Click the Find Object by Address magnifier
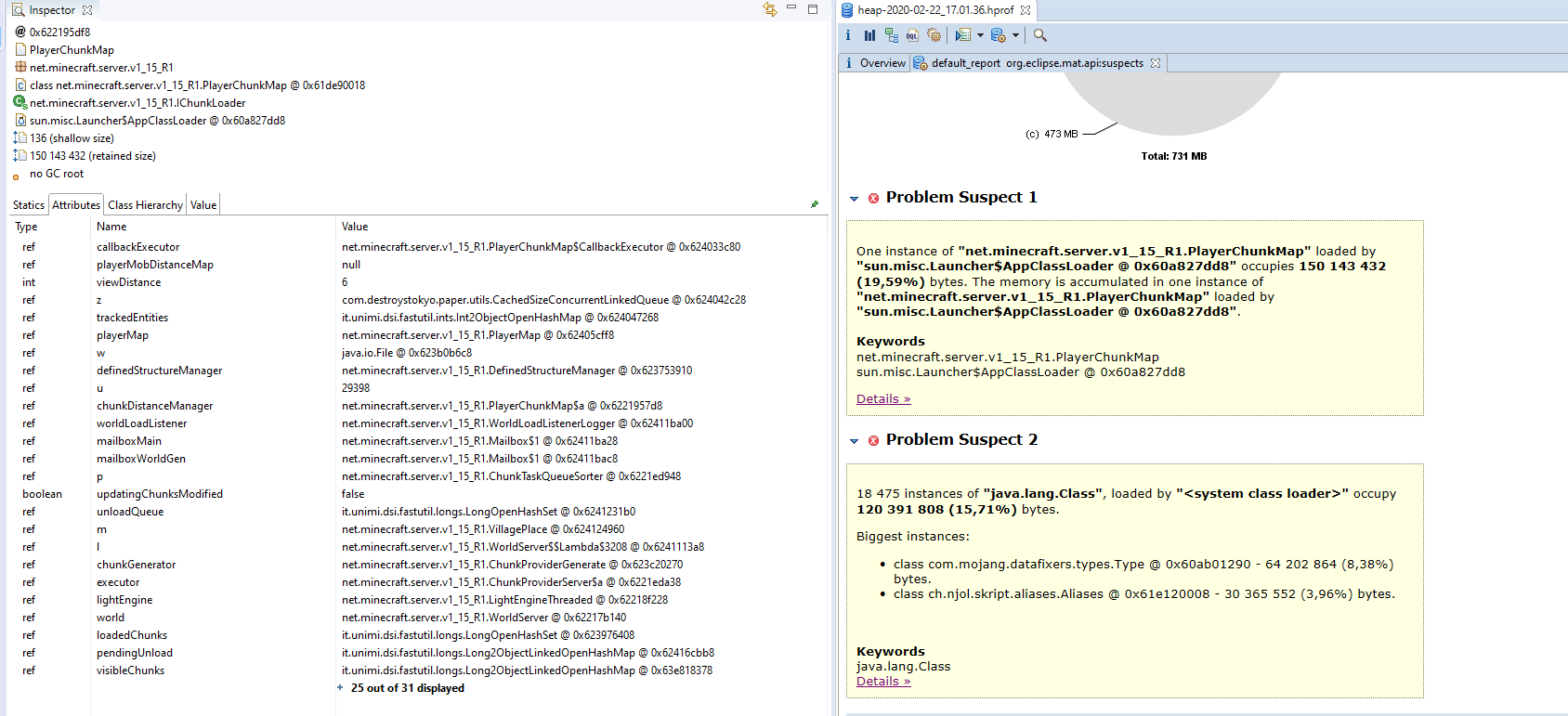Image resolution: width=1568 pixels, height=716 pixels. 1040,35
